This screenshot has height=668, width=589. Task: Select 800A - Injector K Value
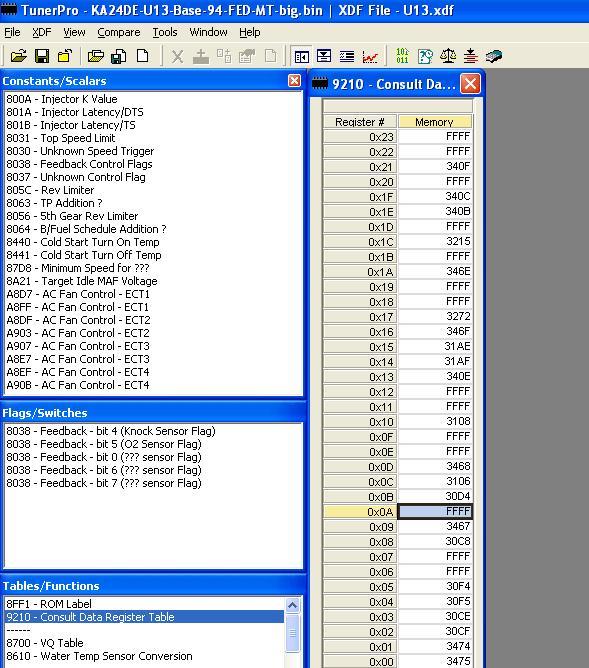(x=62, y=99)
